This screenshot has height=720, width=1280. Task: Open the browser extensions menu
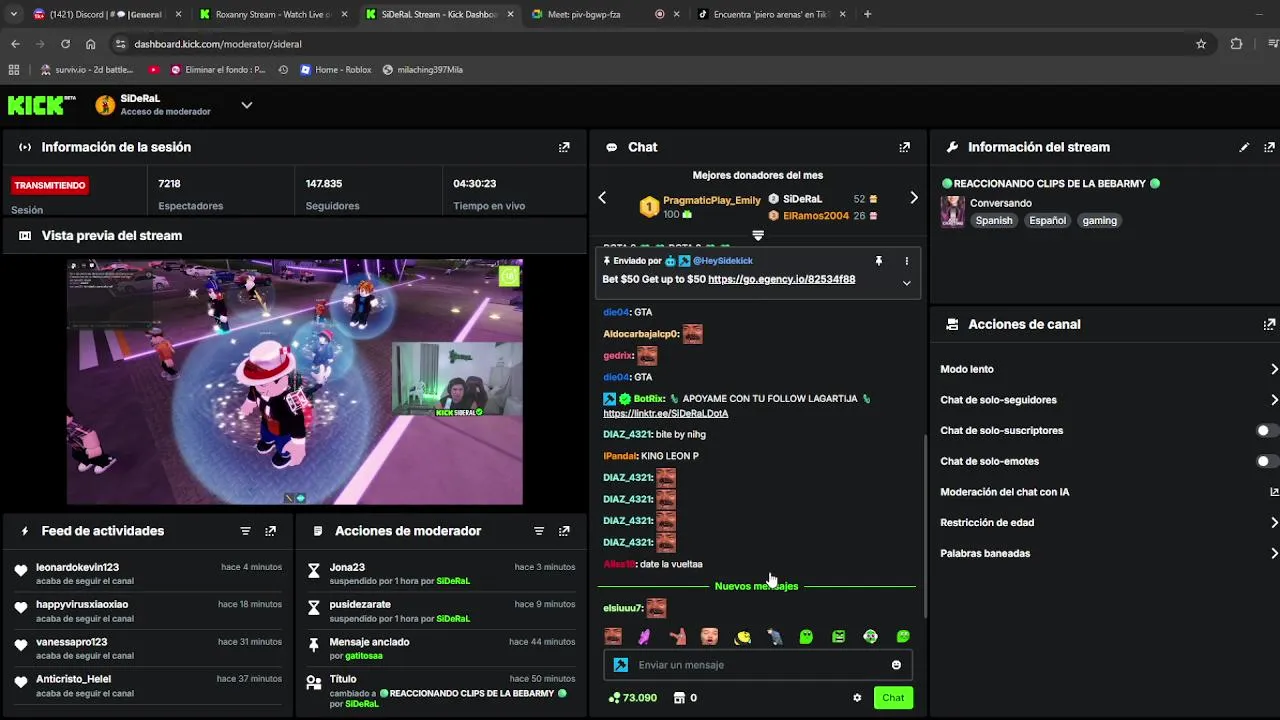click(x=1236, y=44)
